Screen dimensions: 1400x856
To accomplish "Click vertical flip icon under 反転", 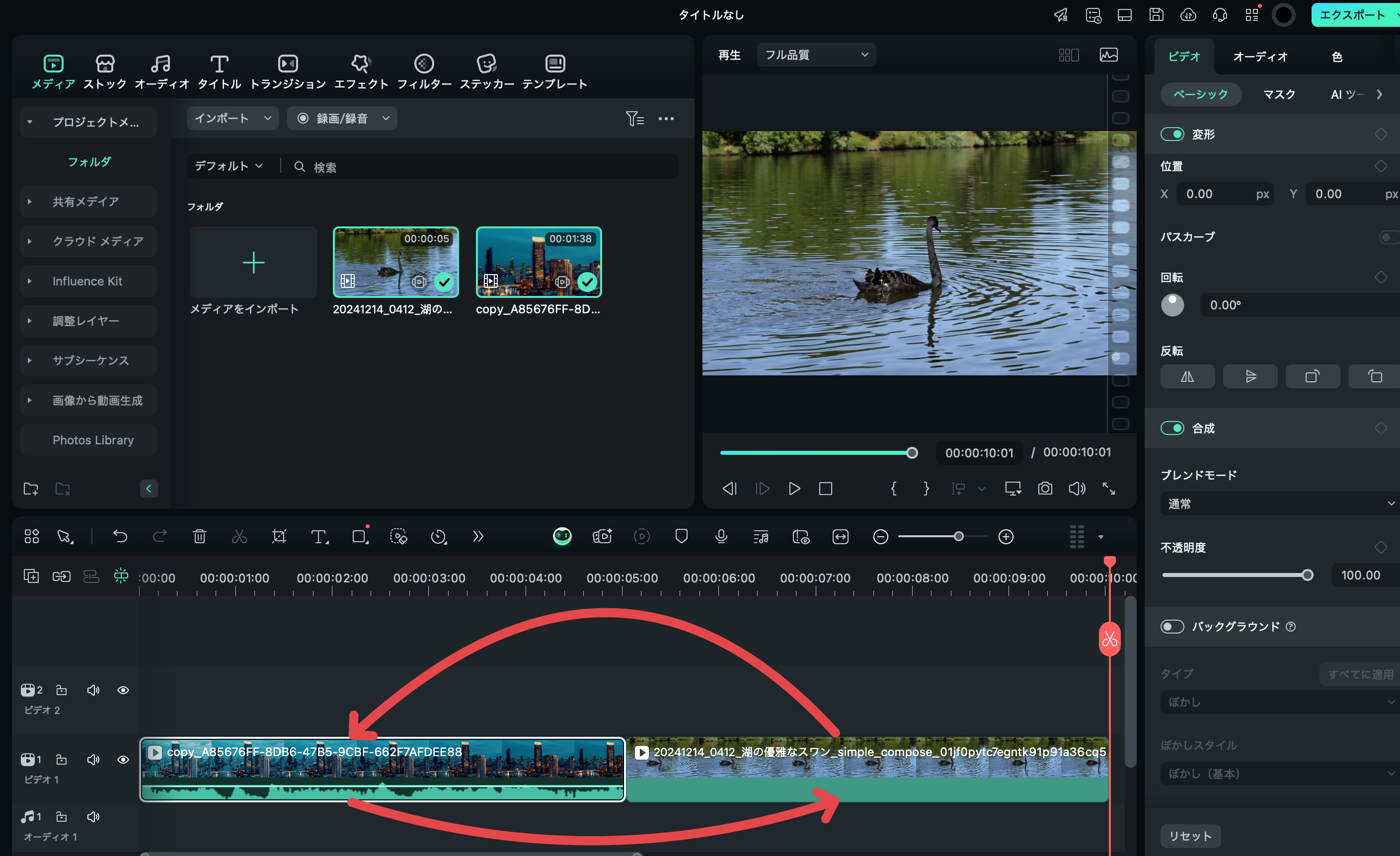I will click(1250, 376).
